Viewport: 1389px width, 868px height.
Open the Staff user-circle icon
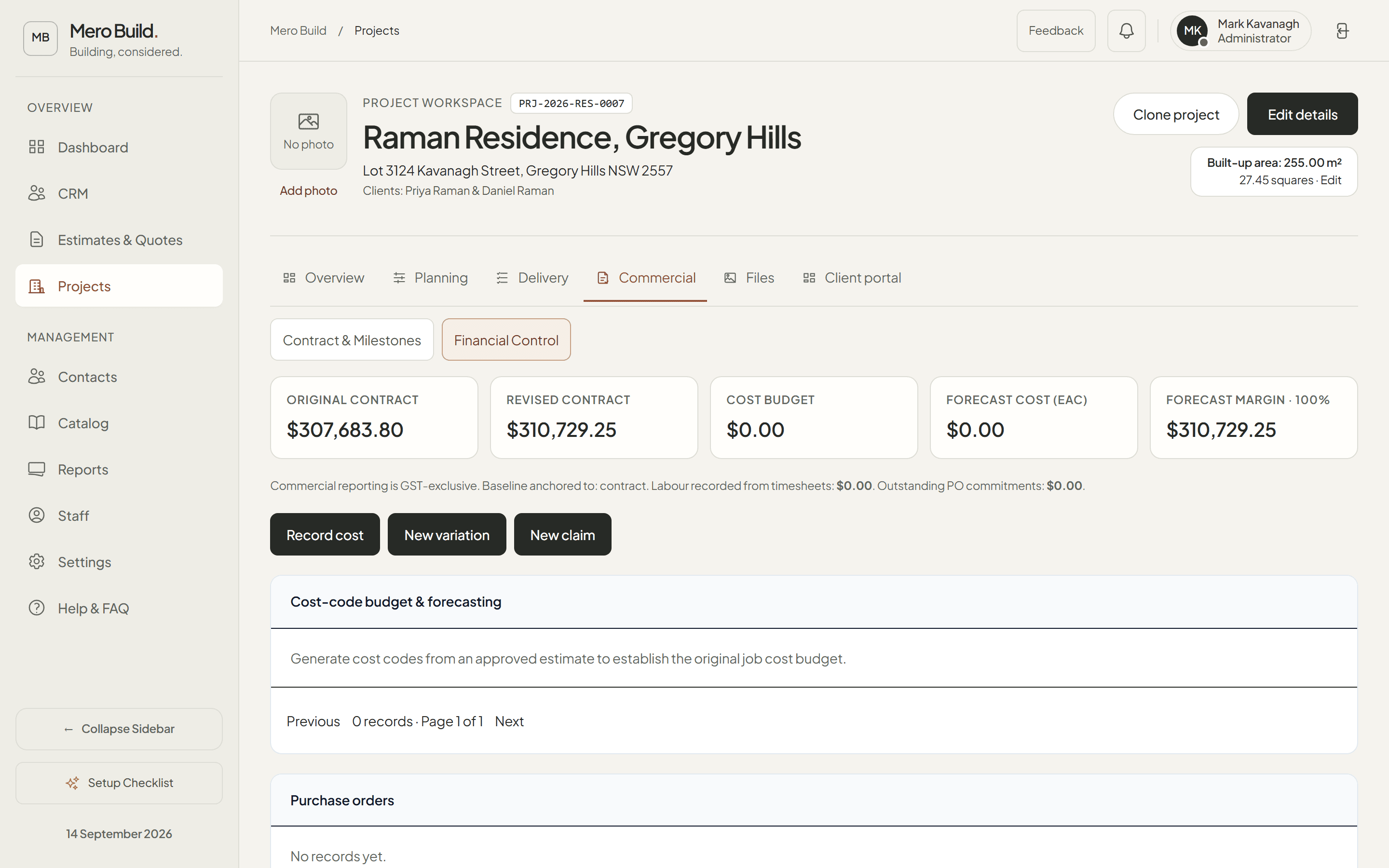[37, 515]
